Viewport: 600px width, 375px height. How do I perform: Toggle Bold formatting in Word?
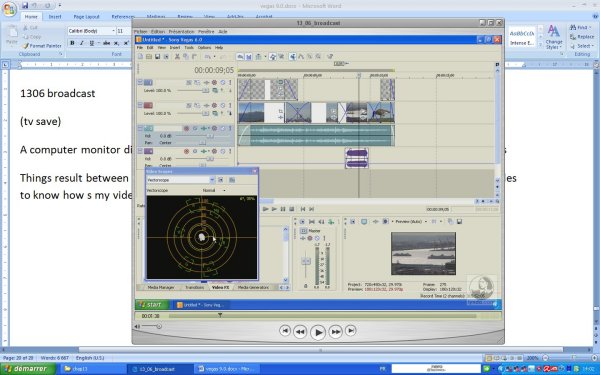click(x=72, y=43)
